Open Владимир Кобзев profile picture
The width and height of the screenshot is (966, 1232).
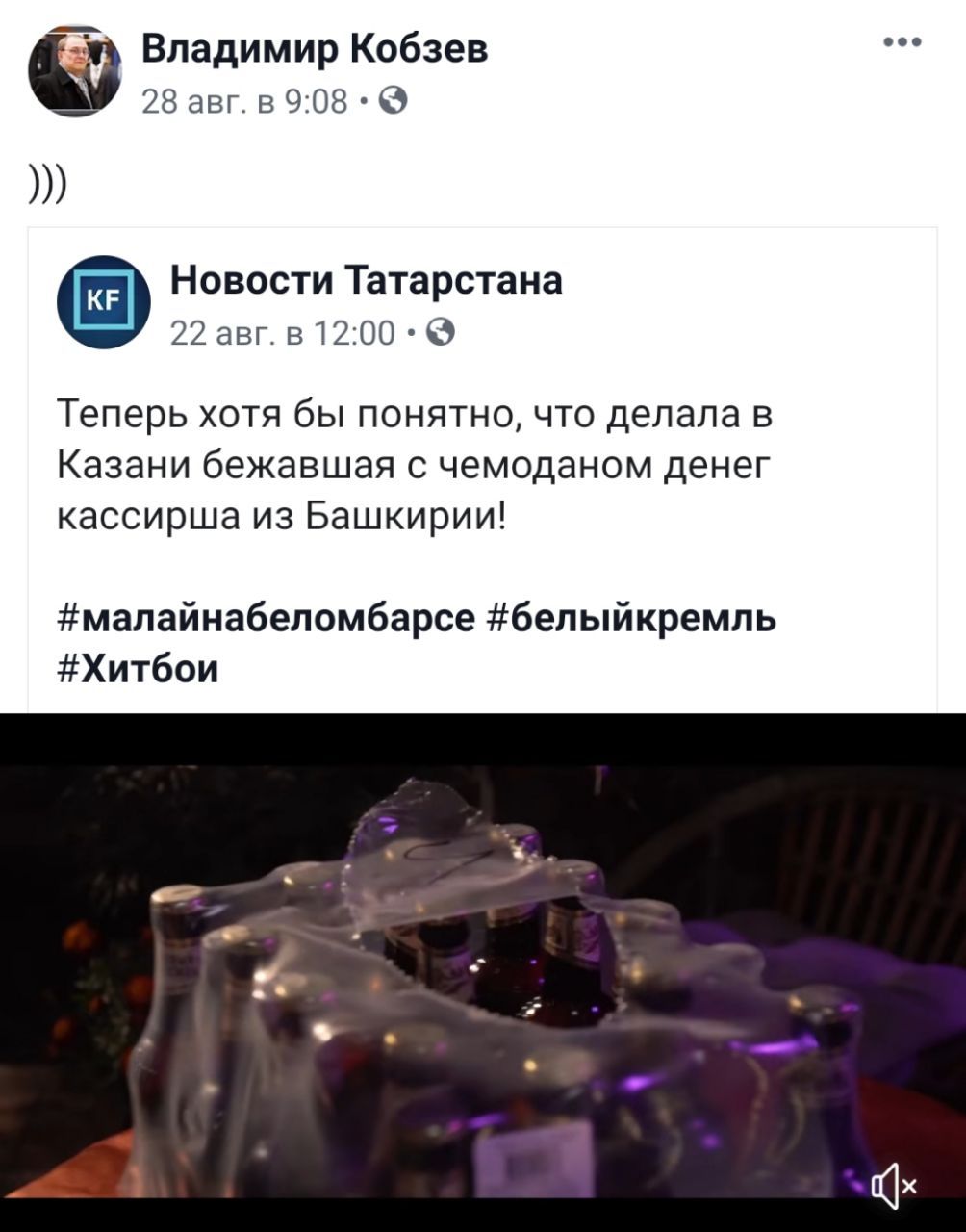[x=76, y=70]
